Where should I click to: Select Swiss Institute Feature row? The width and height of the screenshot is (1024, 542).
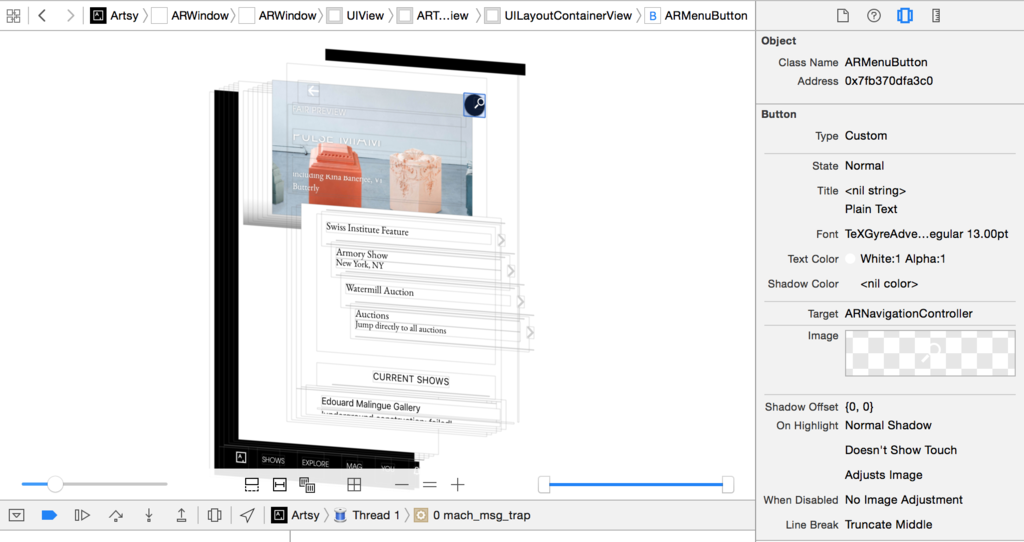click(x=367, y=229)
